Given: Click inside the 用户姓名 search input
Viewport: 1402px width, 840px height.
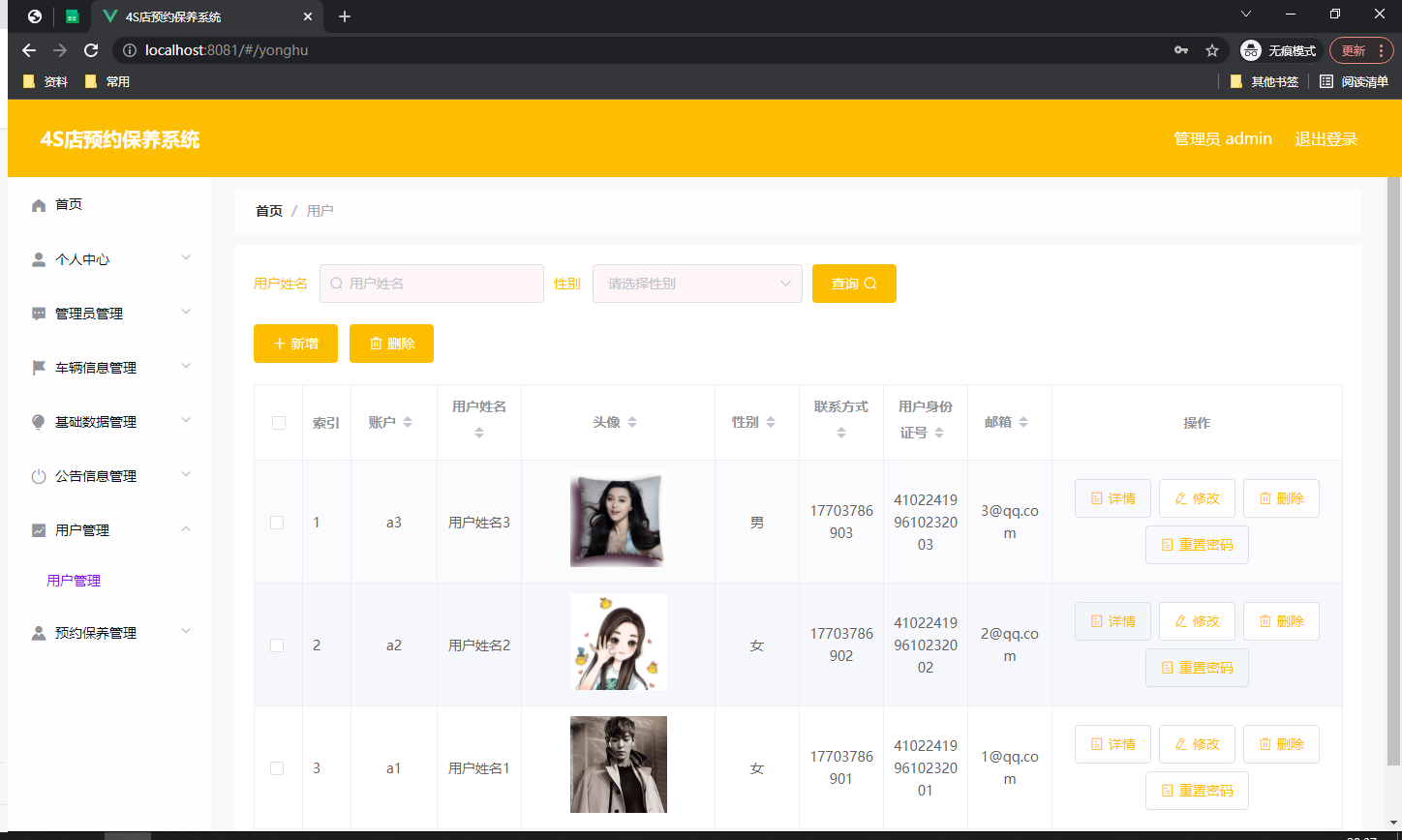Looking at the screenshot, I should pos(432,284).
